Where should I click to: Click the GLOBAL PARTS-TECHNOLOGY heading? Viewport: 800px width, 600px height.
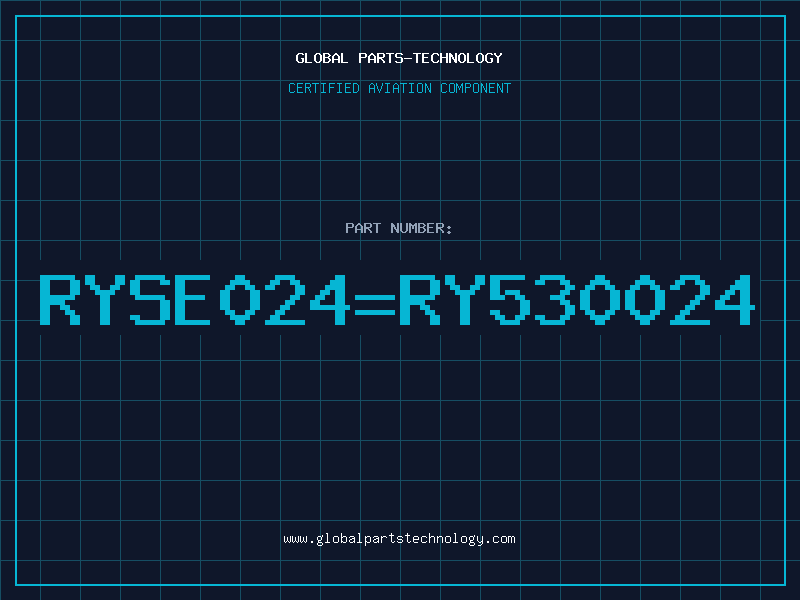coord(399,58)
